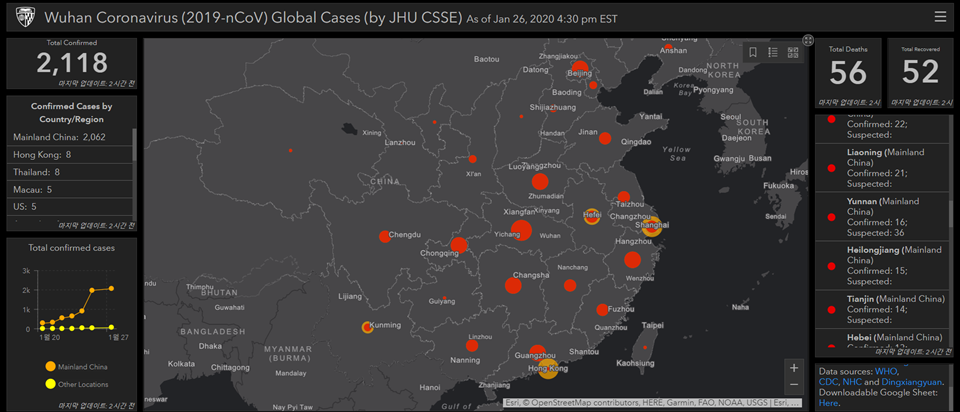The height and width of the screenshot is (412, 960).
Task: Open the Dingxiangyuan data source link
Action: pyautogui.click(x=912, y=382)
